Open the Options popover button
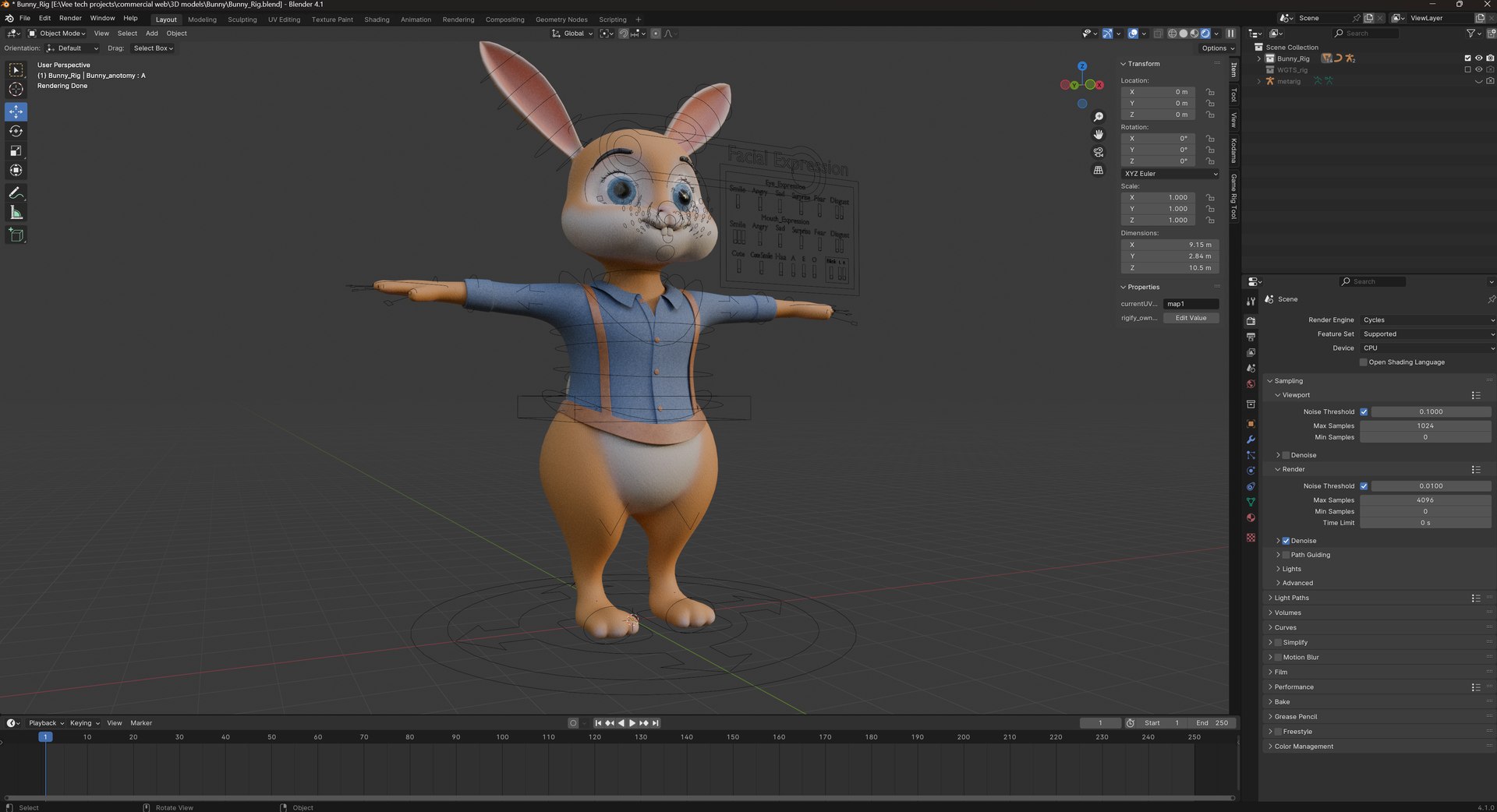Screen dimensions: 1497x812 tap(1216, 48)
